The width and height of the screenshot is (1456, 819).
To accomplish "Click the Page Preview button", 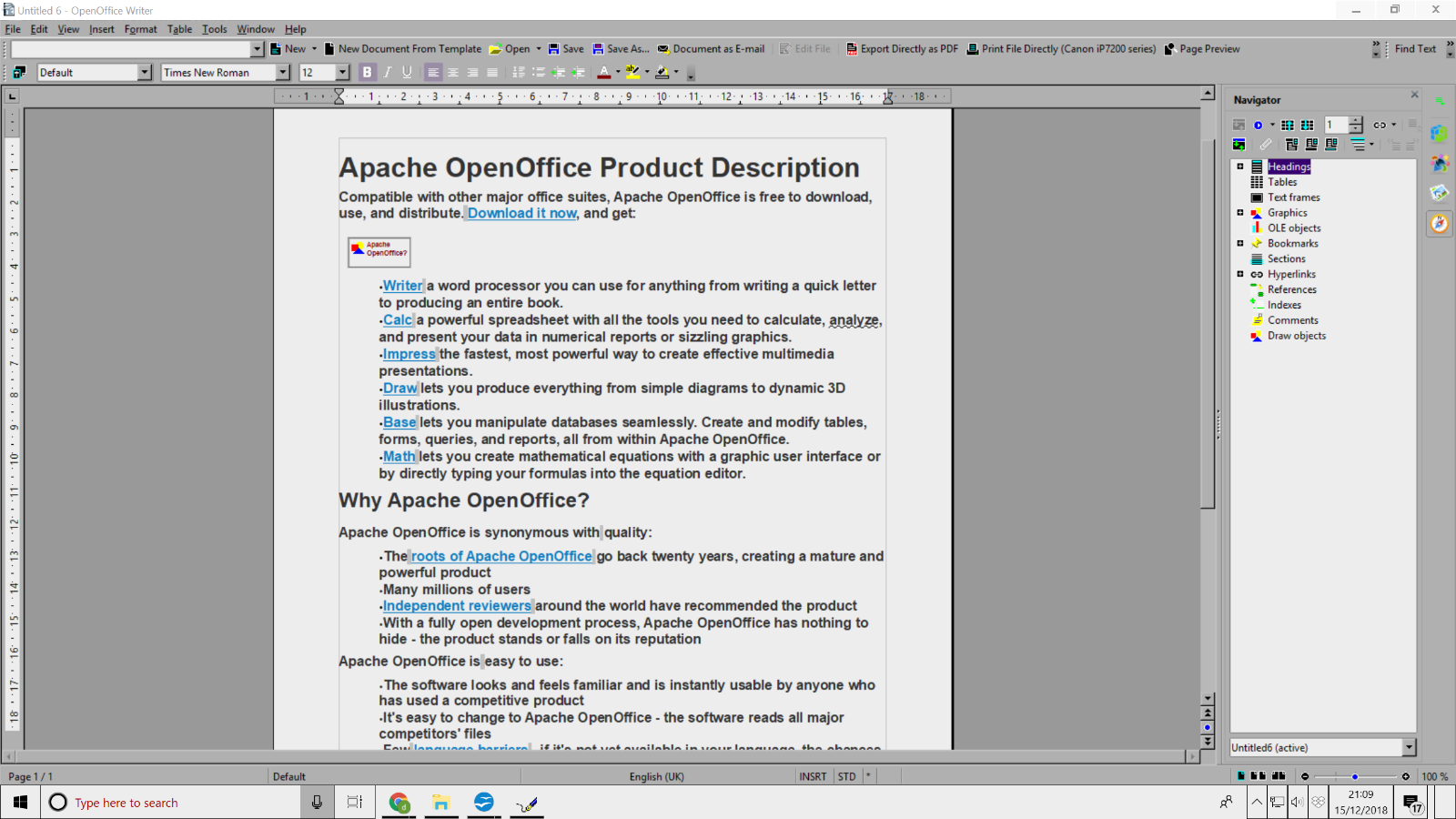I will tap(1201, 49).
